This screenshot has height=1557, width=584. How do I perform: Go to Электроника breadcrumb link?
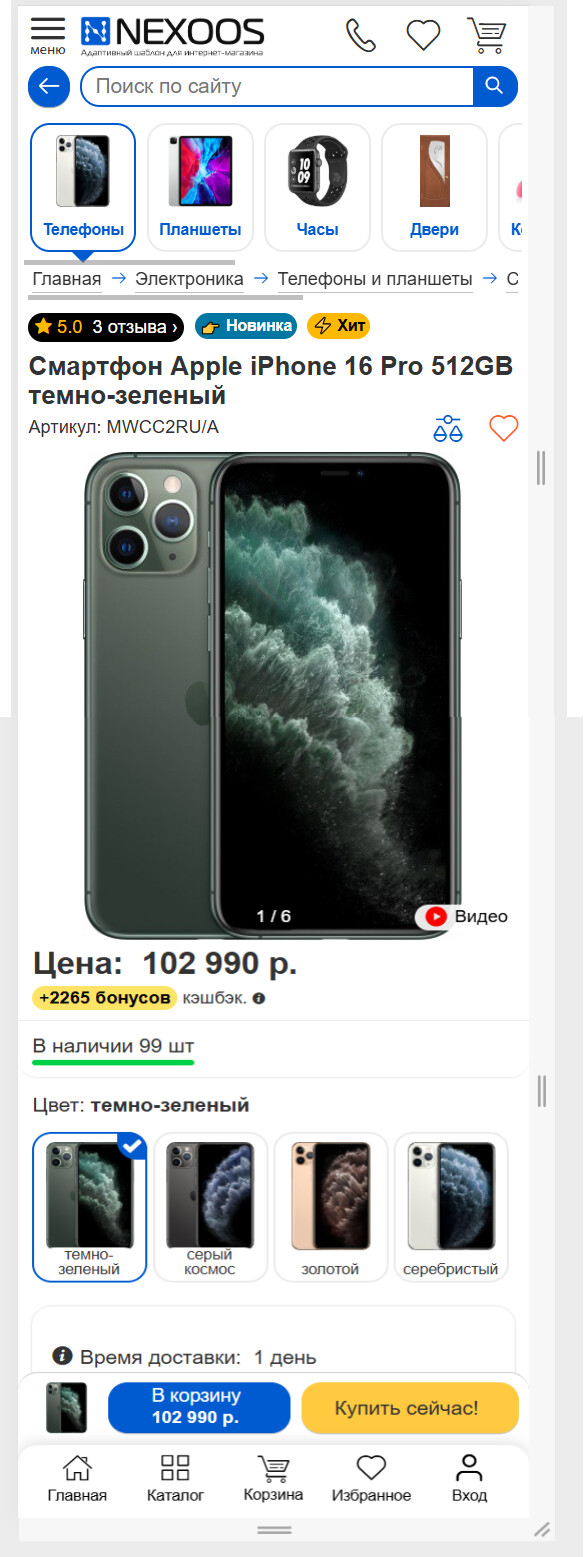tap(189, 279)
